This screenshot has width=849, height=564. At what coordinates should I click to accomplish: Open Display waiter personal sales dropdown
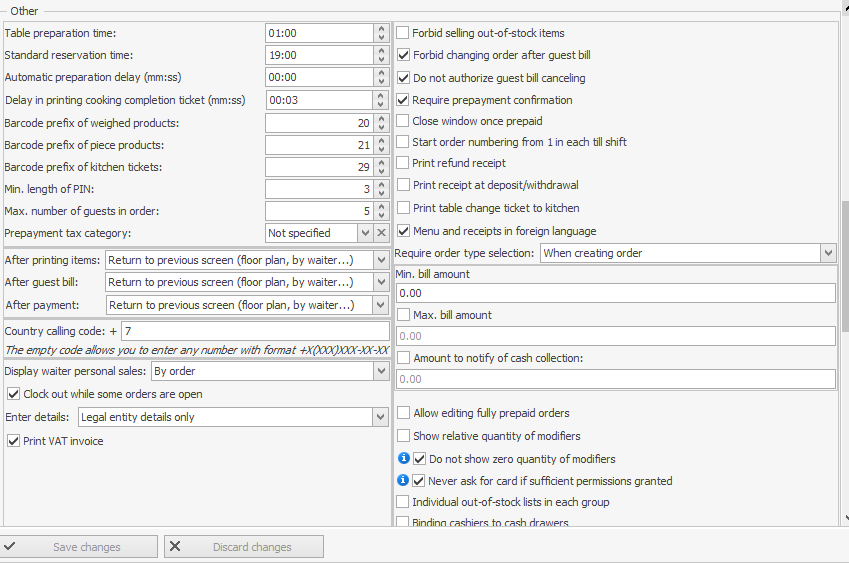(x=380, y=372)
